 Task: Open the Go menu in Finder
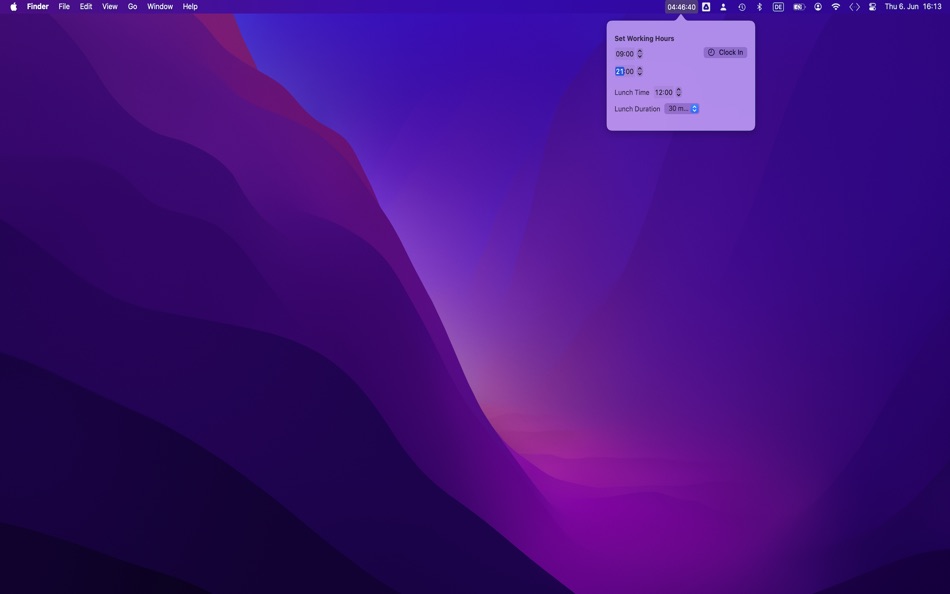click(x=131, y=6)
